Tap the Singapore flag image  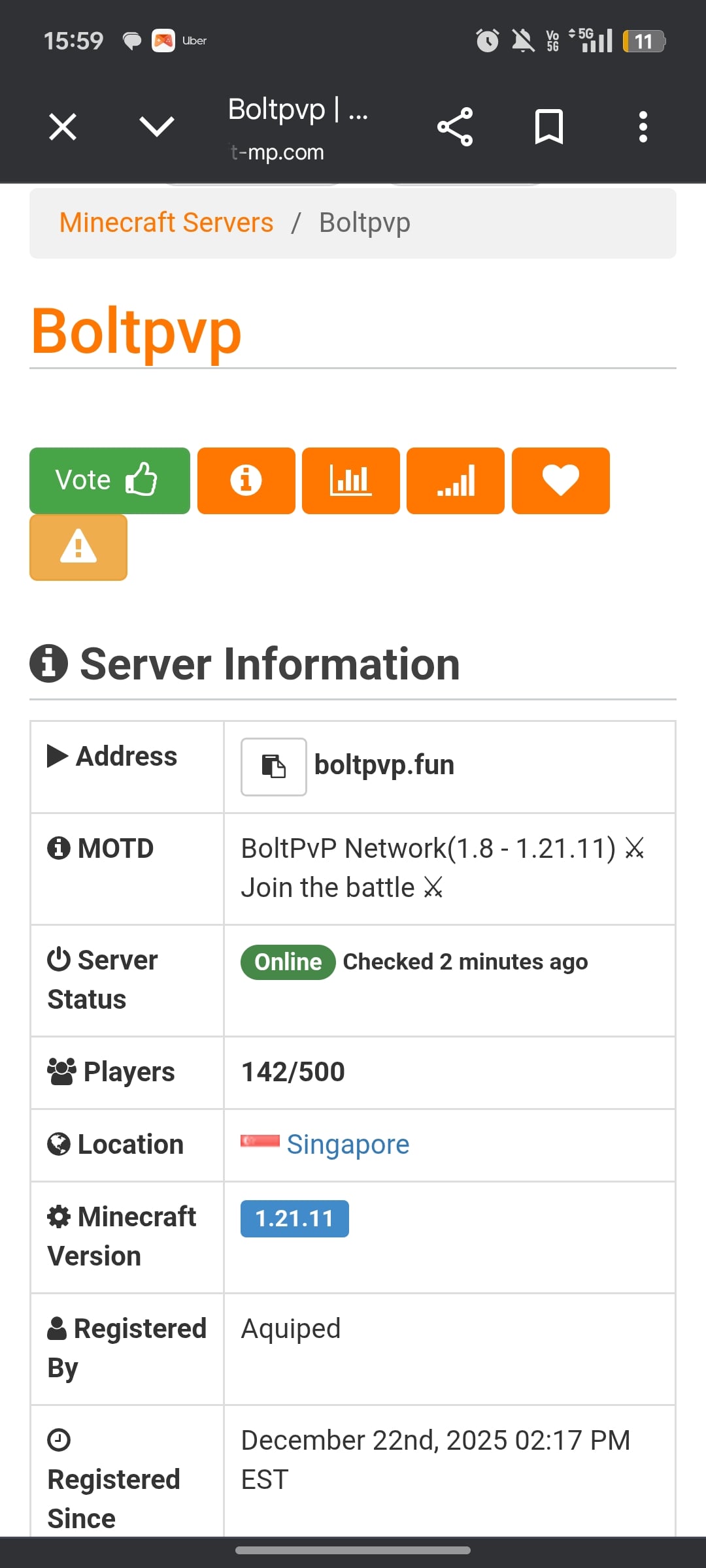pyautogui.click(x=260, y=1141)
